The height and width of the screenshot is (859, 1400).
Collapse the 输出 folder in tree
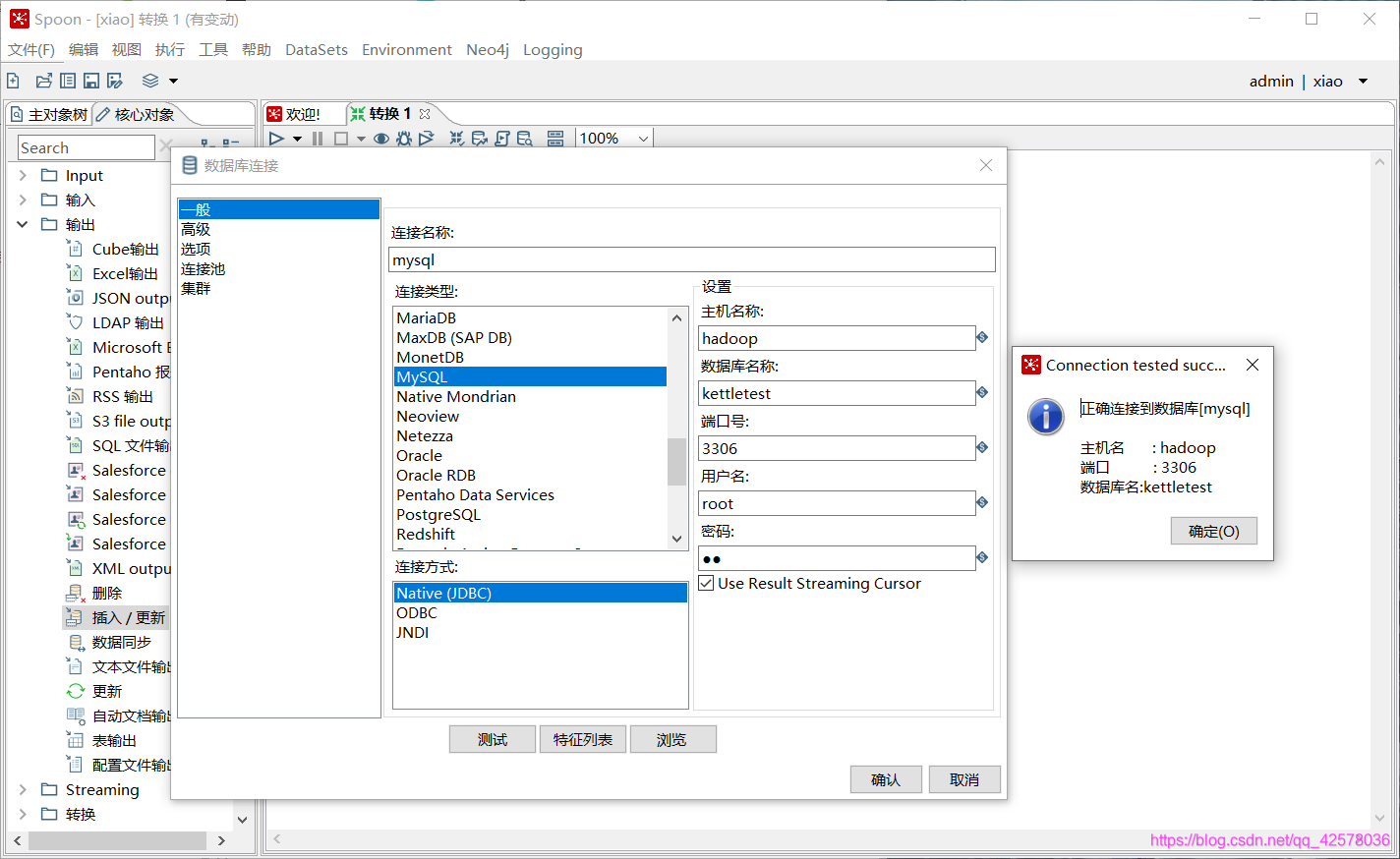[x=23, y=224]
